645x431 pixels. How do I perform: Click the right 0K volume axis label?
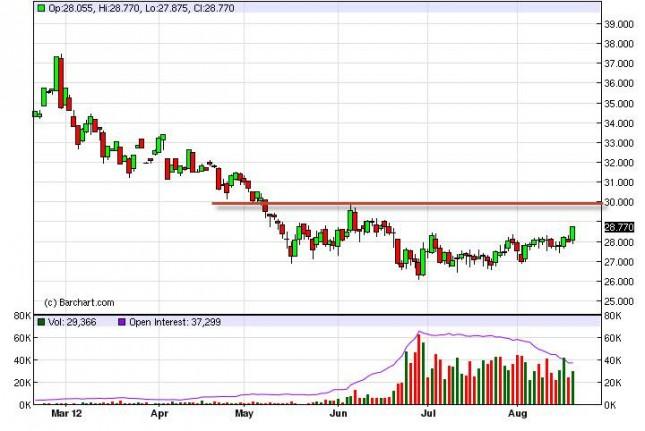pyautogui.click(x=610, y=405)
